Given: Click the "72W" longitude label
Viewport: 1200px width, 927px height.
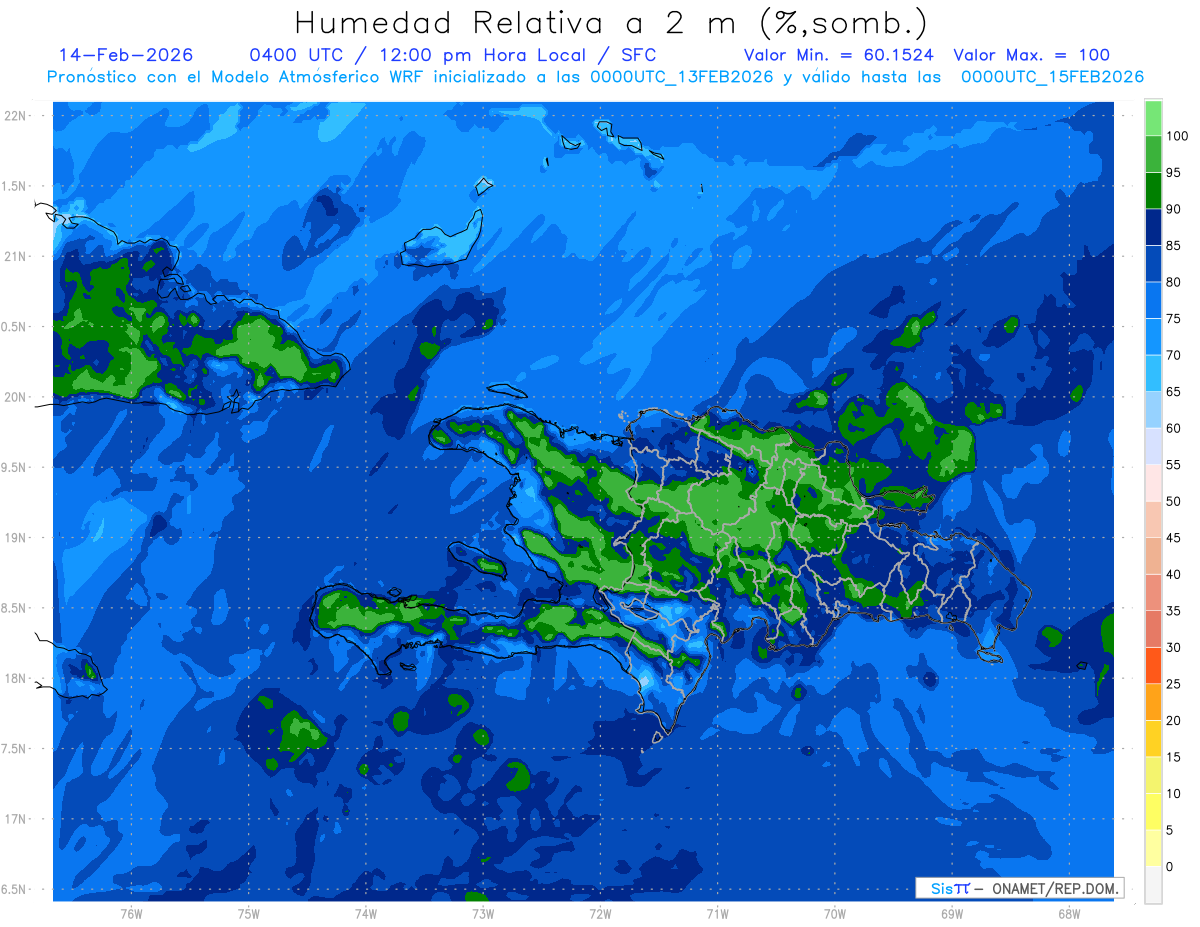Looking at the screenshot, I should pos(600,913).
